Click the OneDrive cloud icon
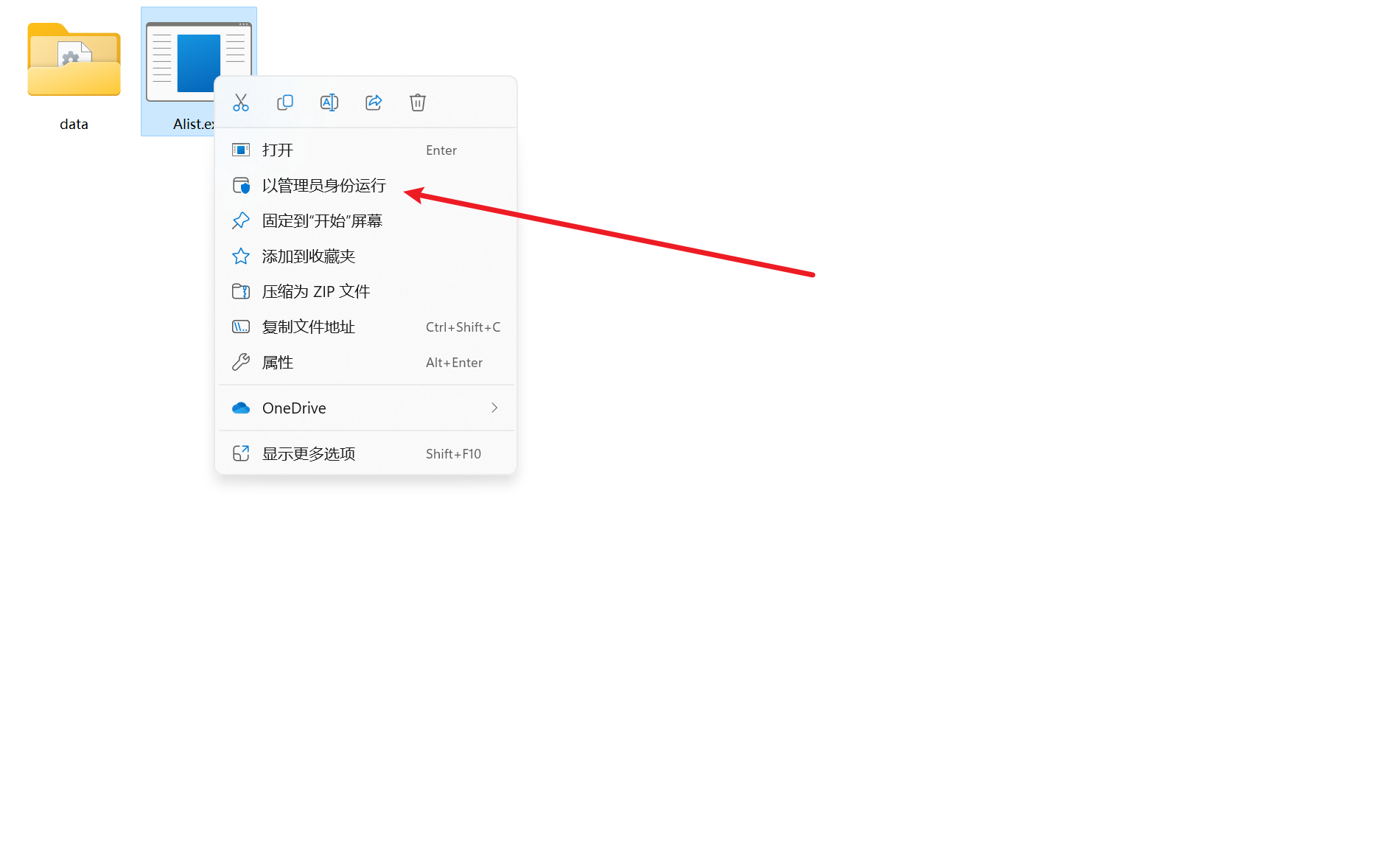 click(x=241, y=408)
